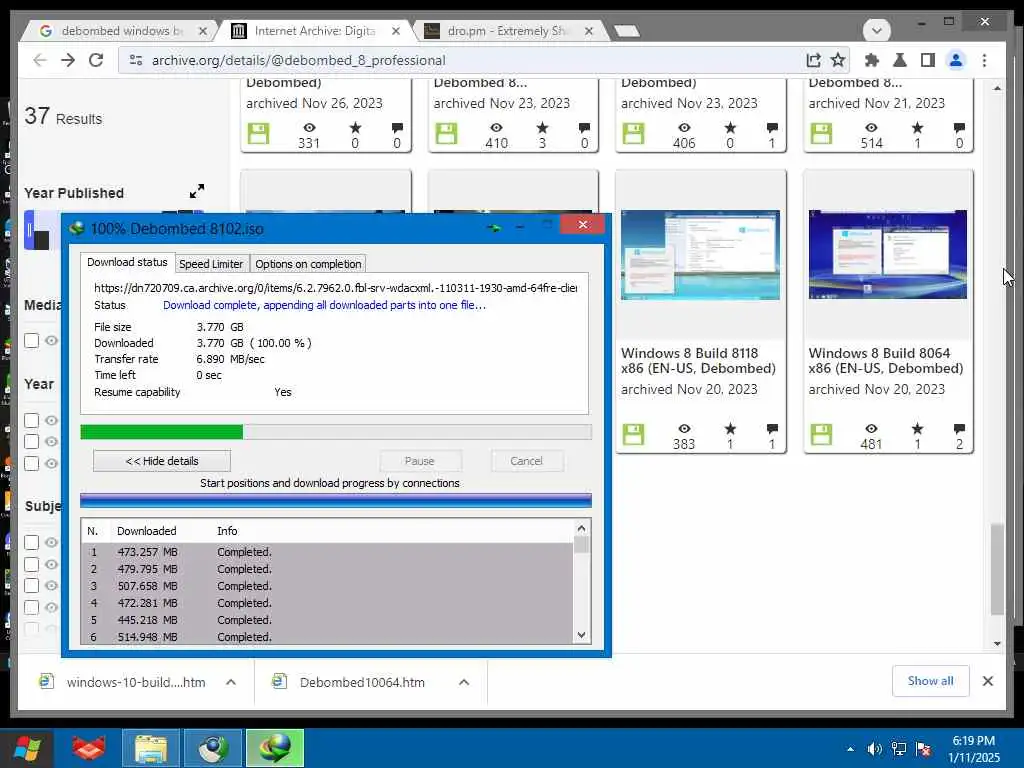
Task: Switch to the Download status tab
Action: click(127, 262)
